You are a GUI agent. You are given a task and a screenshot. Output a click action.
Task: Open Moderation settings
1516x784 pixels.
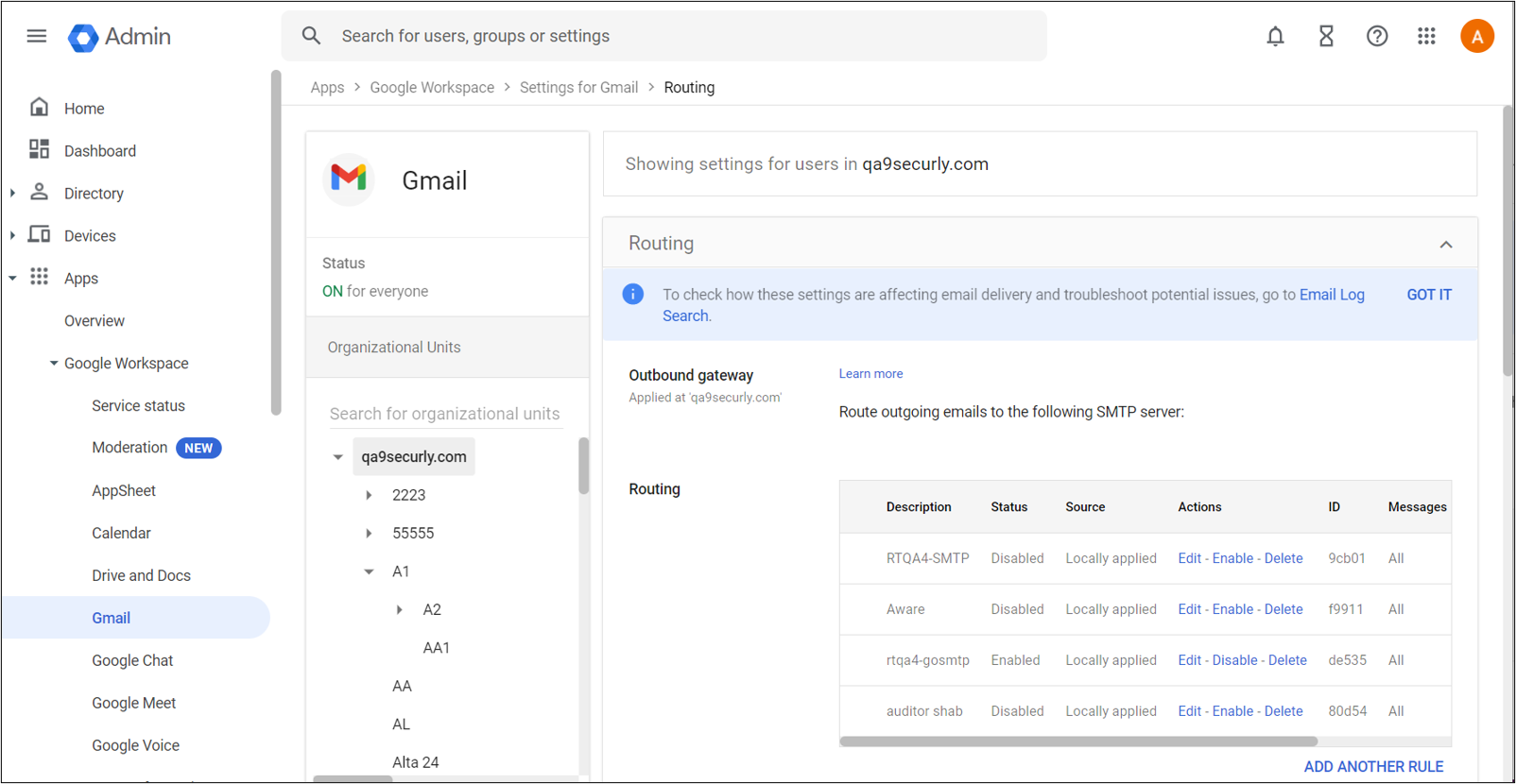[x=129, y=448]
